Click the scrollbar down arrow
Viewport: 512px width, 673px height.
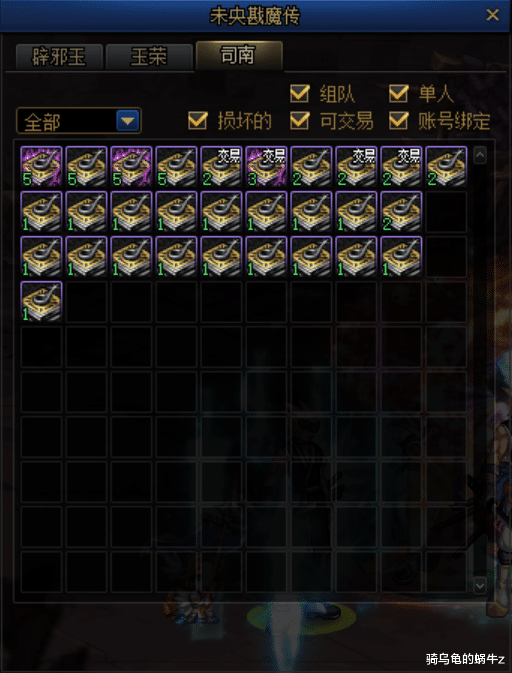tap(480, 585)
